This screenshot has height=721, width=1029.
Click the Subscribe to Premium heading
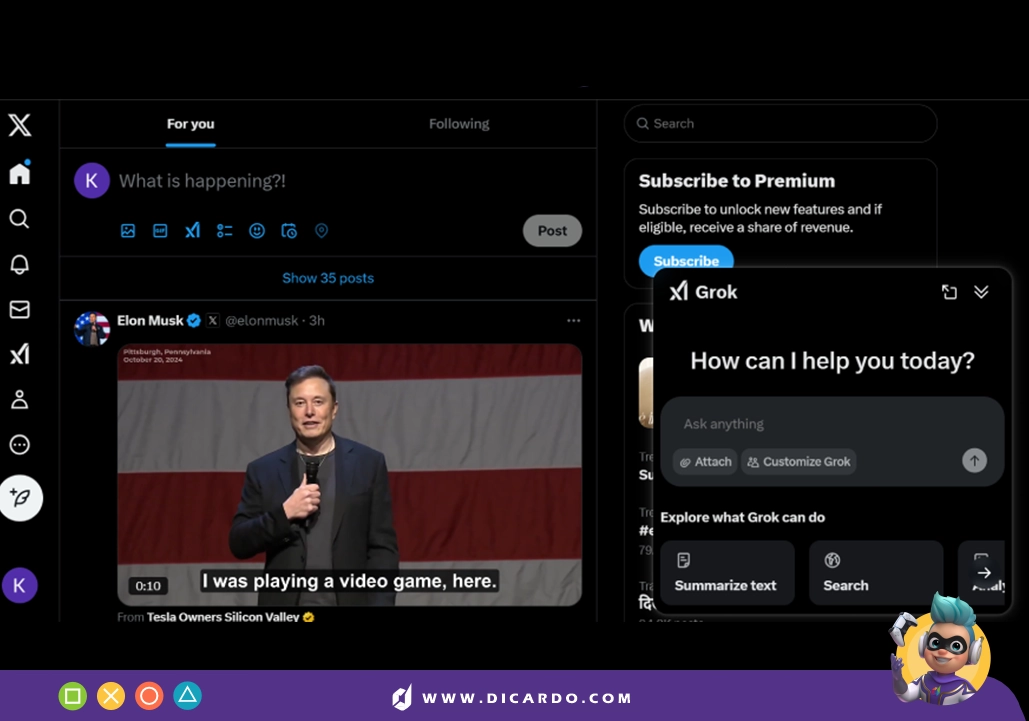pos(737,181)
